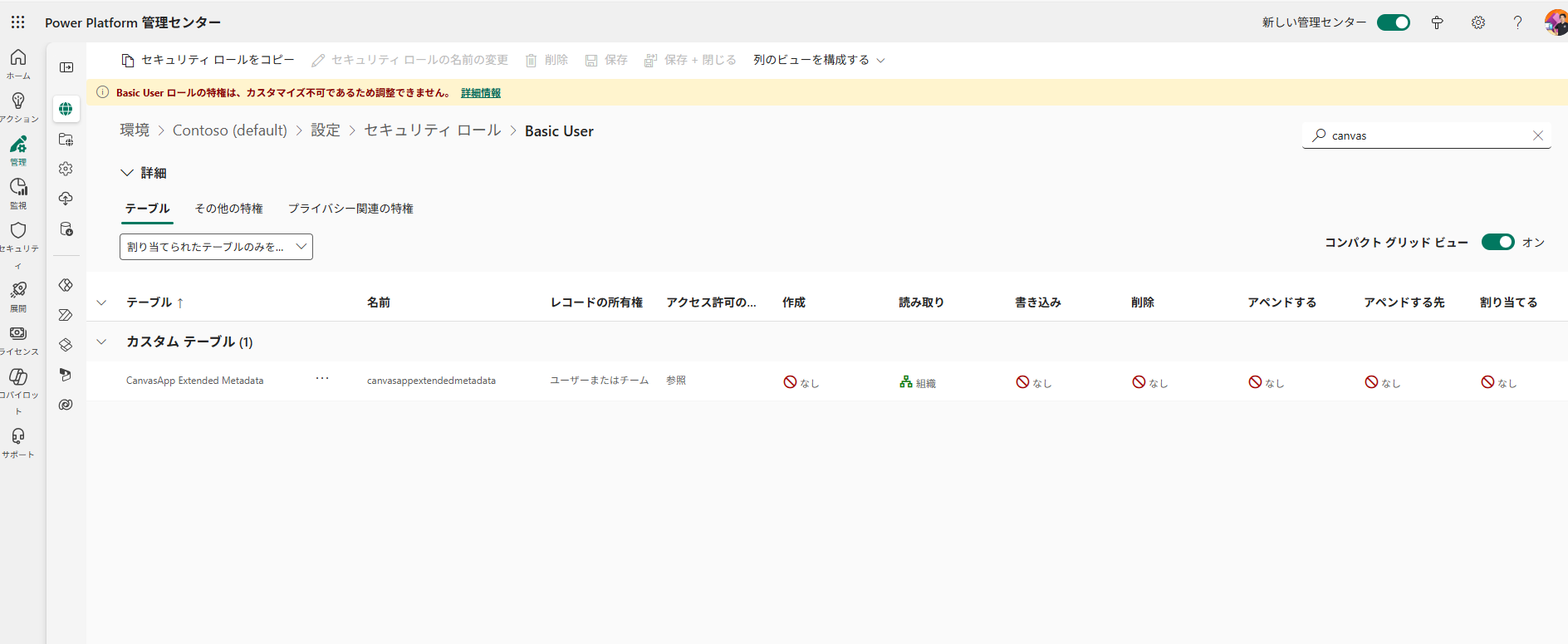The height and width of the screenshot is (644, 1568).
Task: Open セキュリティ shield section
Action: [18, 247]
